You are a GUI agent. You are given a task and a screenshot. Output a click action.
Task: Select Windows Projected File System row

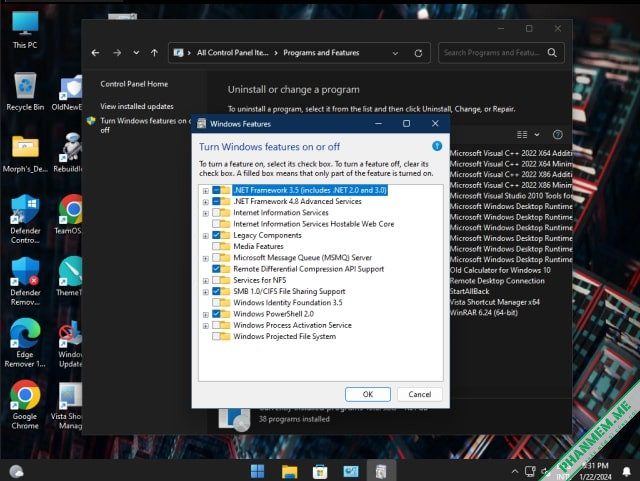[284, 336]
